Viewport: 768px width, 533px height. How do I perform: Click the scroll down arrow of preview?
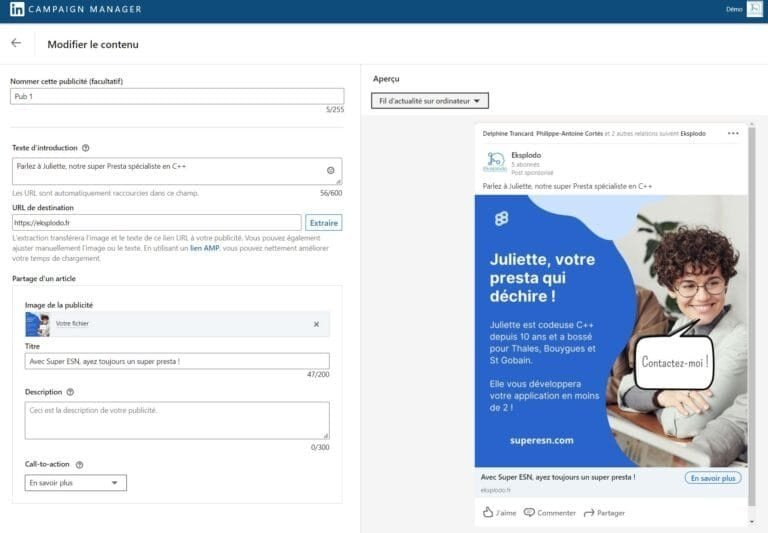752,522
